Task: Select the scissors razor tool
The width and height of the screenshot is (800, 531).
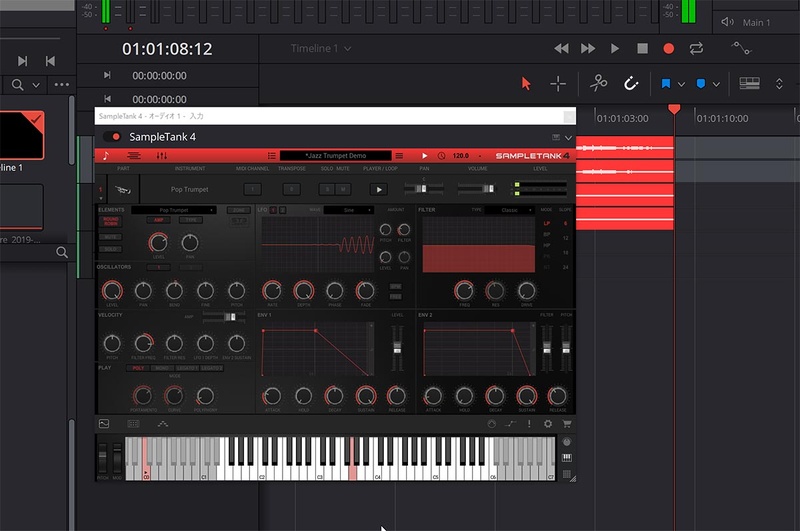Action: 598,83
